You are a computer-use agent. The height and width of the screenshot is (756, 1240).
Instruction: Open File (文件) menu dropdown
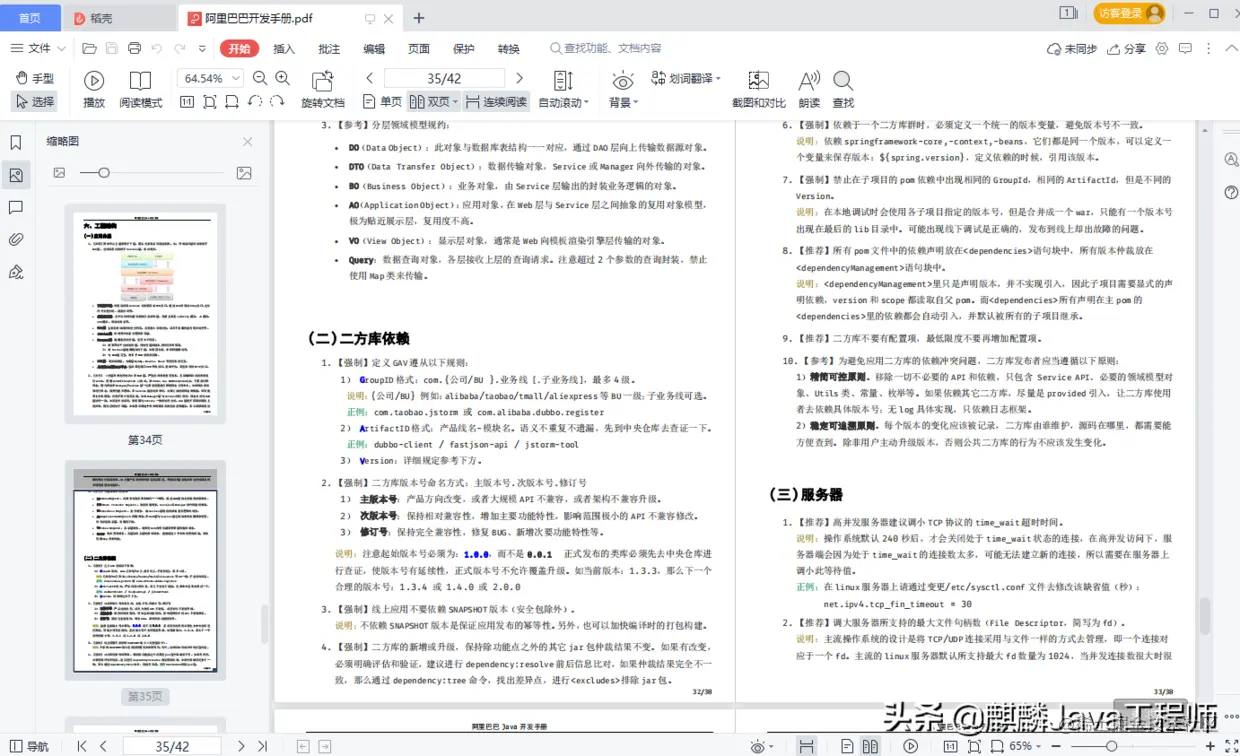click(x=38, y=48)
